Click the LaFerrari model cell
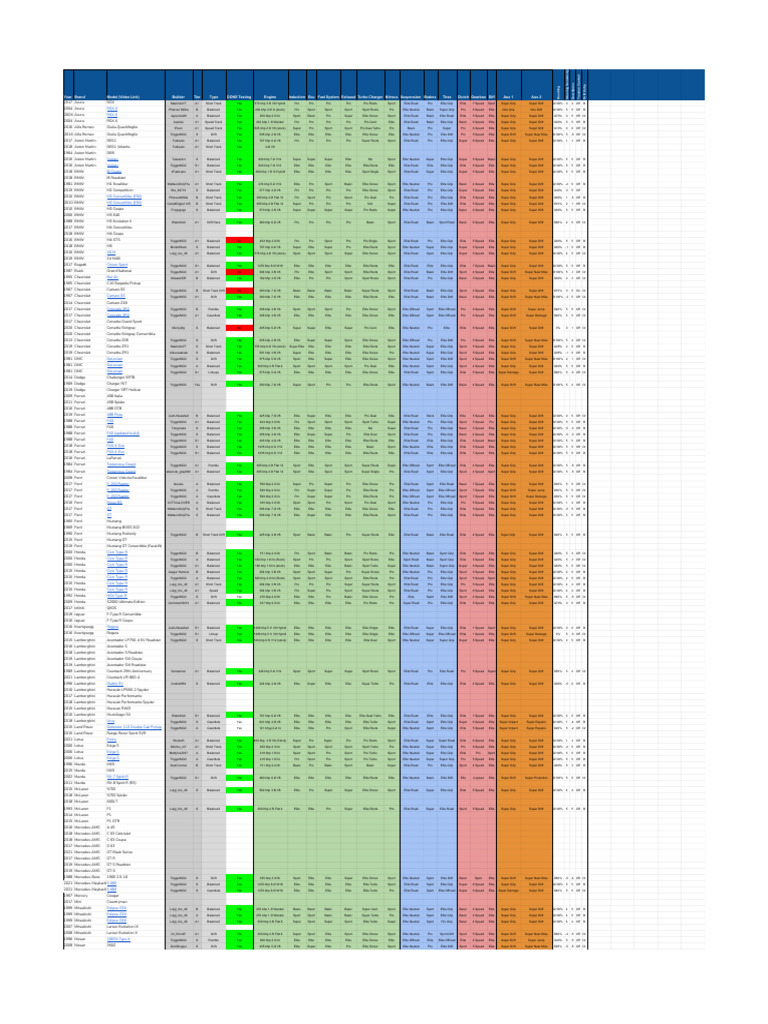The height and width of the screenshot is (1024, 768). click(135, 458)
